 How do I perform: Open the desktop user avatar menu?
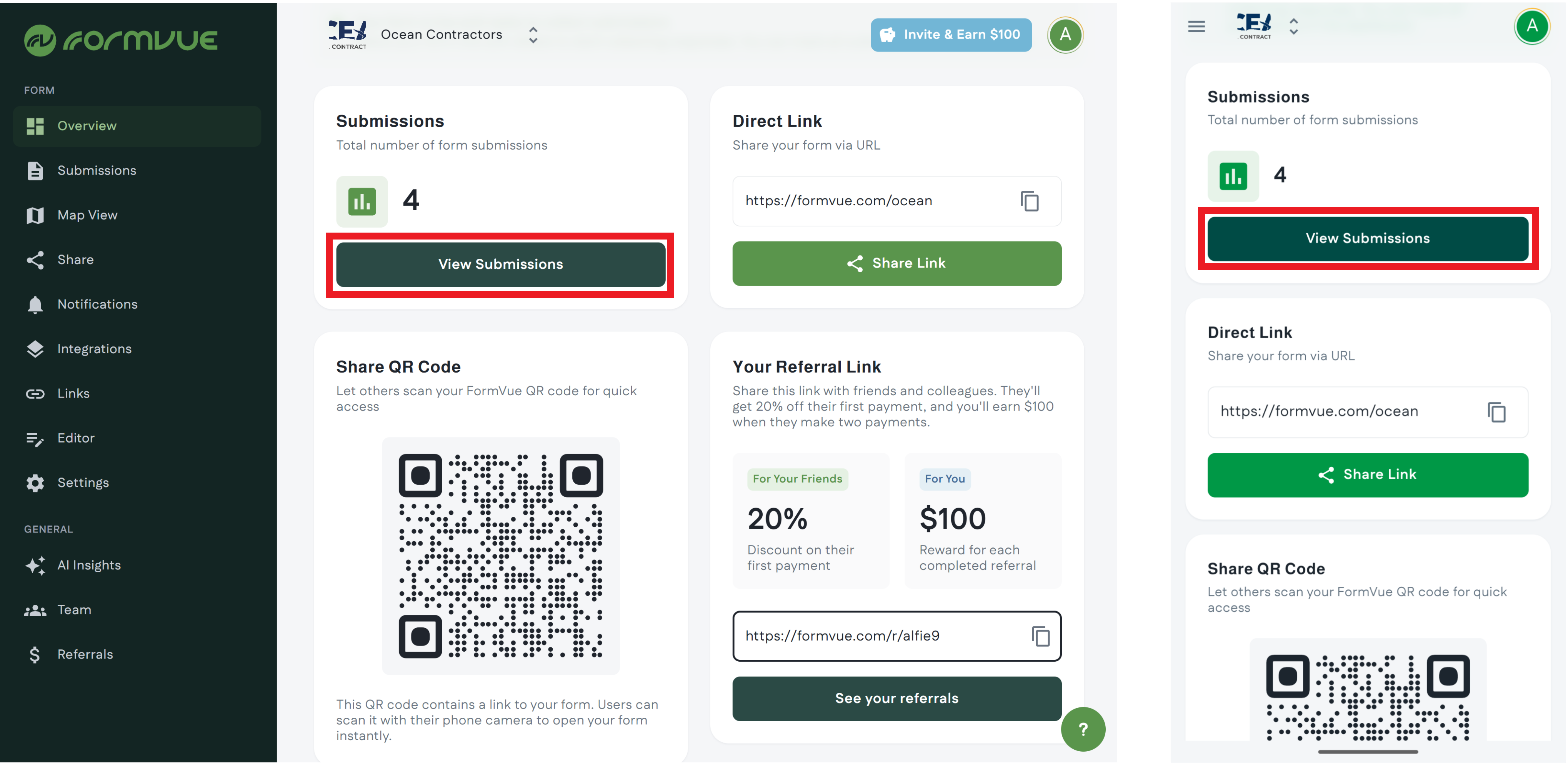pos(1065,35)
